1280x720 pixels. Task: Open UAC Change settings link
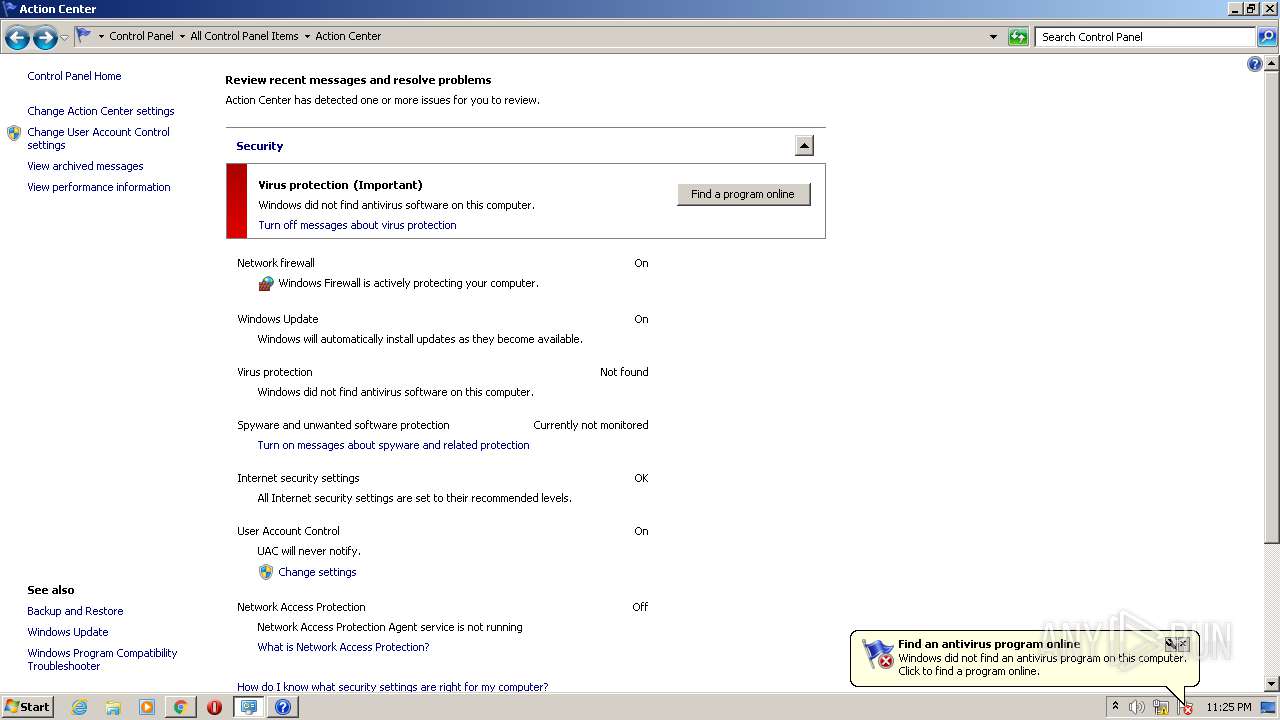click(x=317, y=572)
